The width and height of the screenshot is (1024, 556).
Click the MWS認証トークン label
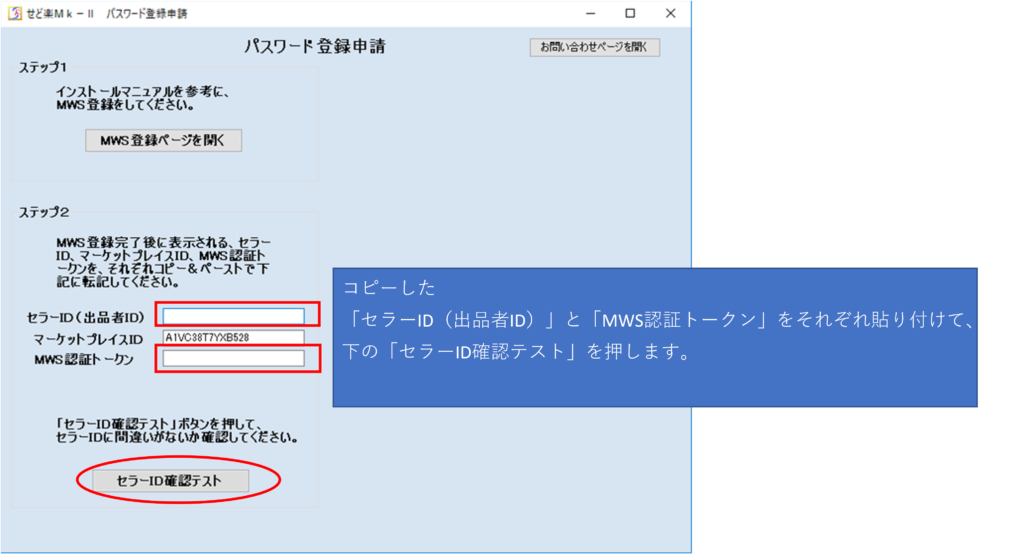(84, 359)
